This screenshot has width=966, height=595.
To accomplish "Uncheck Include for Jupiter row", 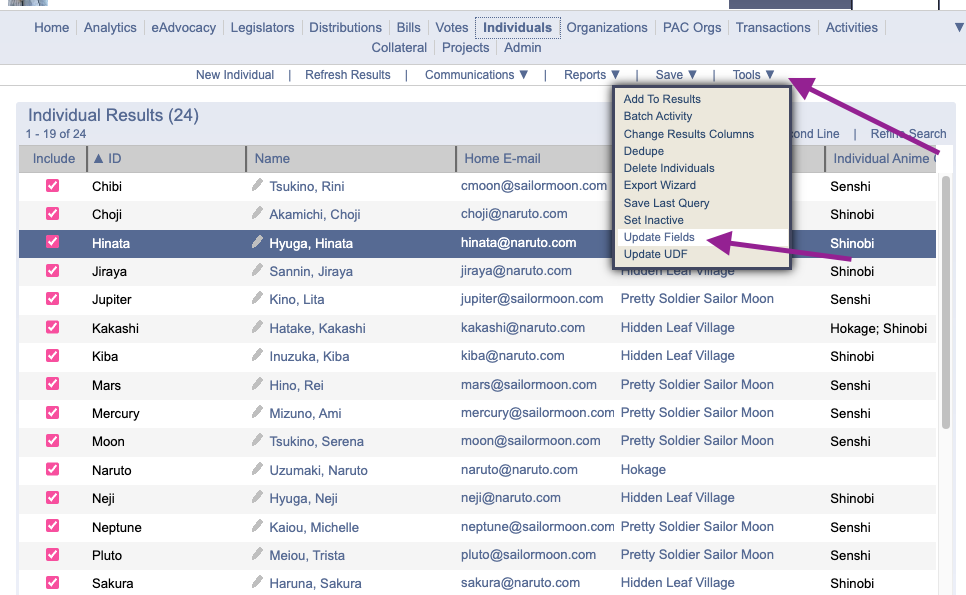I will pos(52,299).
